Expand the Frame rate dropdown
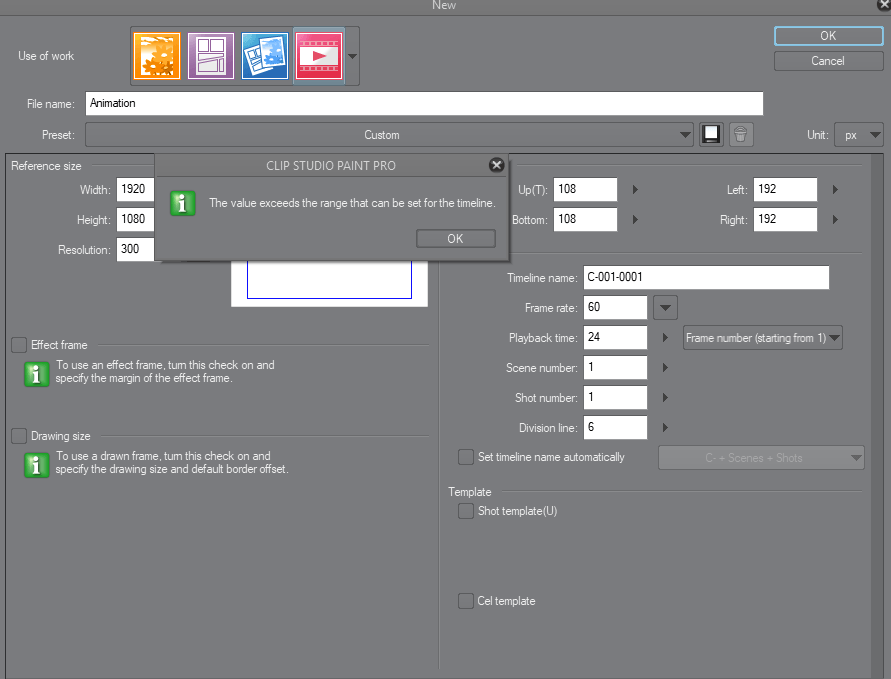This screenshot has height=679, width=891. [x=666, y=308]
